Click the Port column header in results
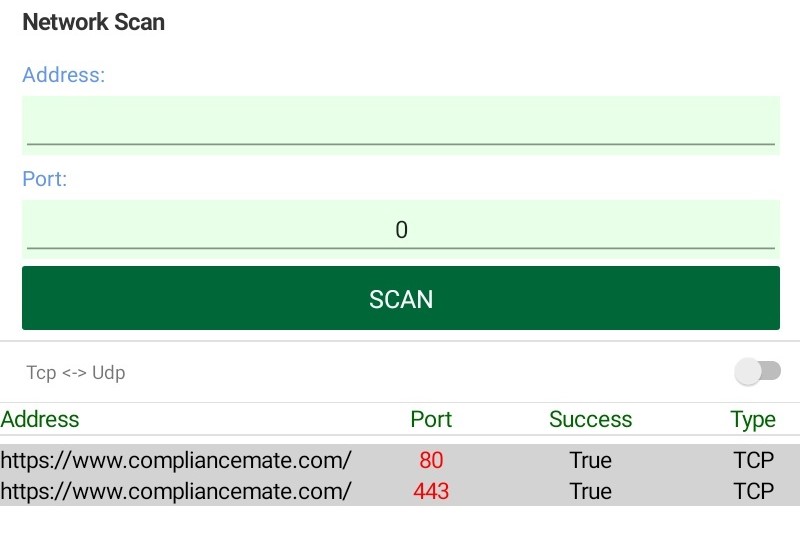Screen dimensions: 800x540 tap(431, 419)
